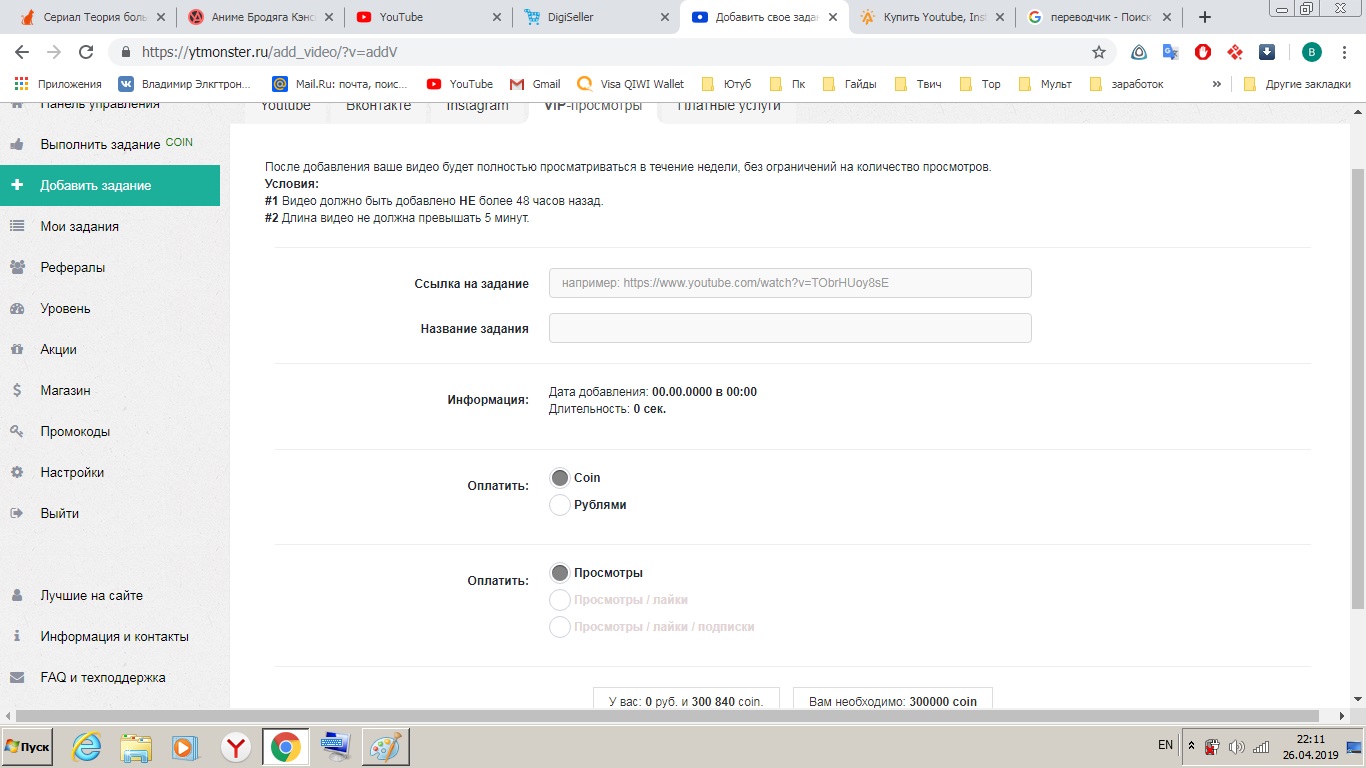
Task: Click the list icon next to Мои задания
Action: [17, 226]
